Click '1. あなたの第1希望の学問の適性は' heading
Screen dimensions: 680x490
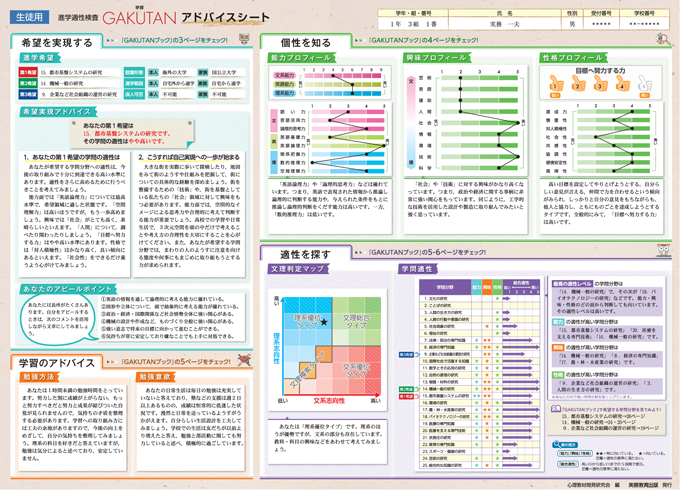pyautogui.click(x=72, y=157)
